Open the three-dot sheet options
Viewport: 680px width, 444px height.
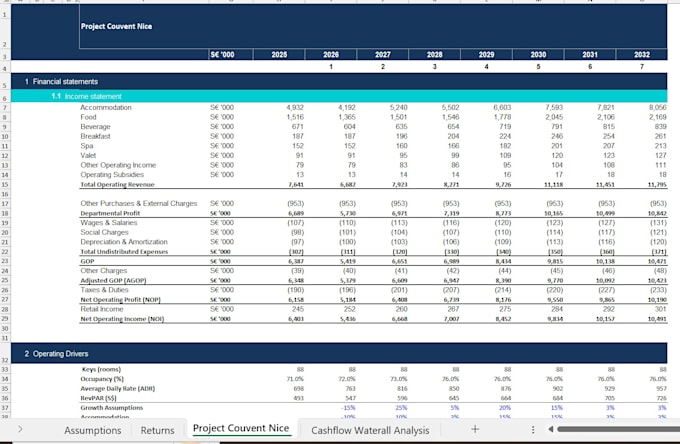(x=533, y=429)
